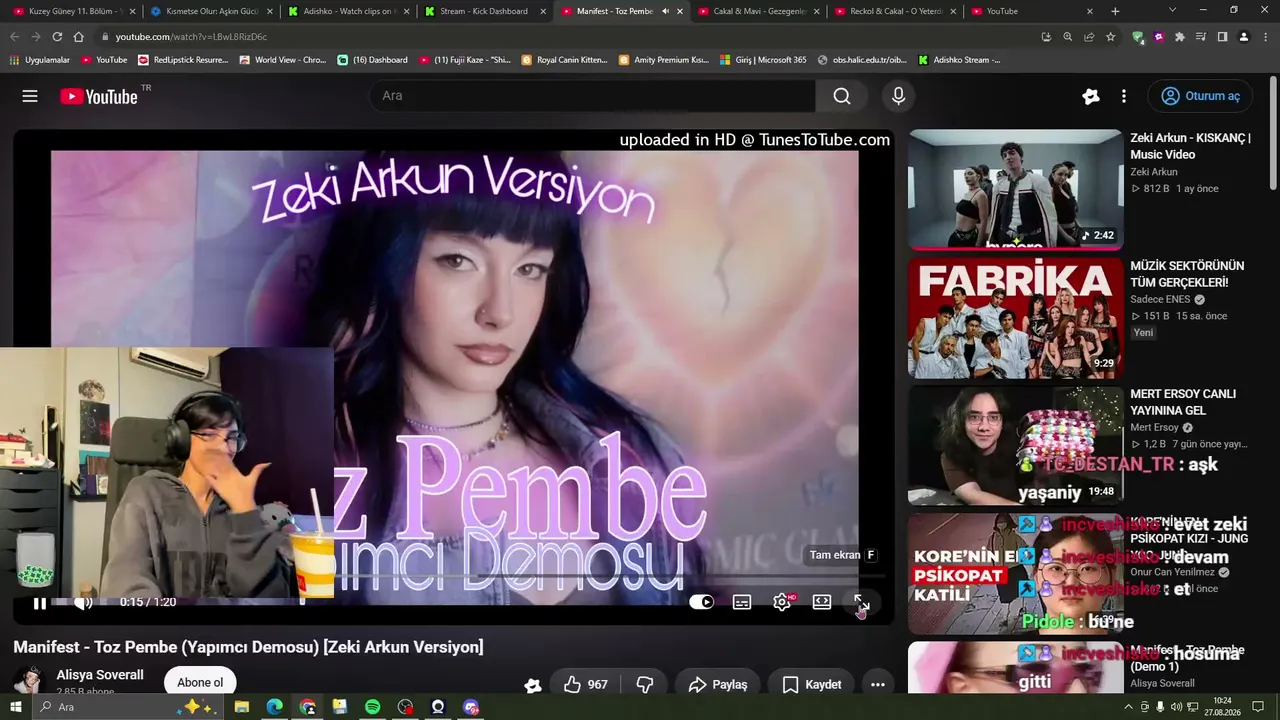Open Zeki Arkun KISKANÇ video thumbnail
Viewport: 1280px width, 720px height.
1016,189
